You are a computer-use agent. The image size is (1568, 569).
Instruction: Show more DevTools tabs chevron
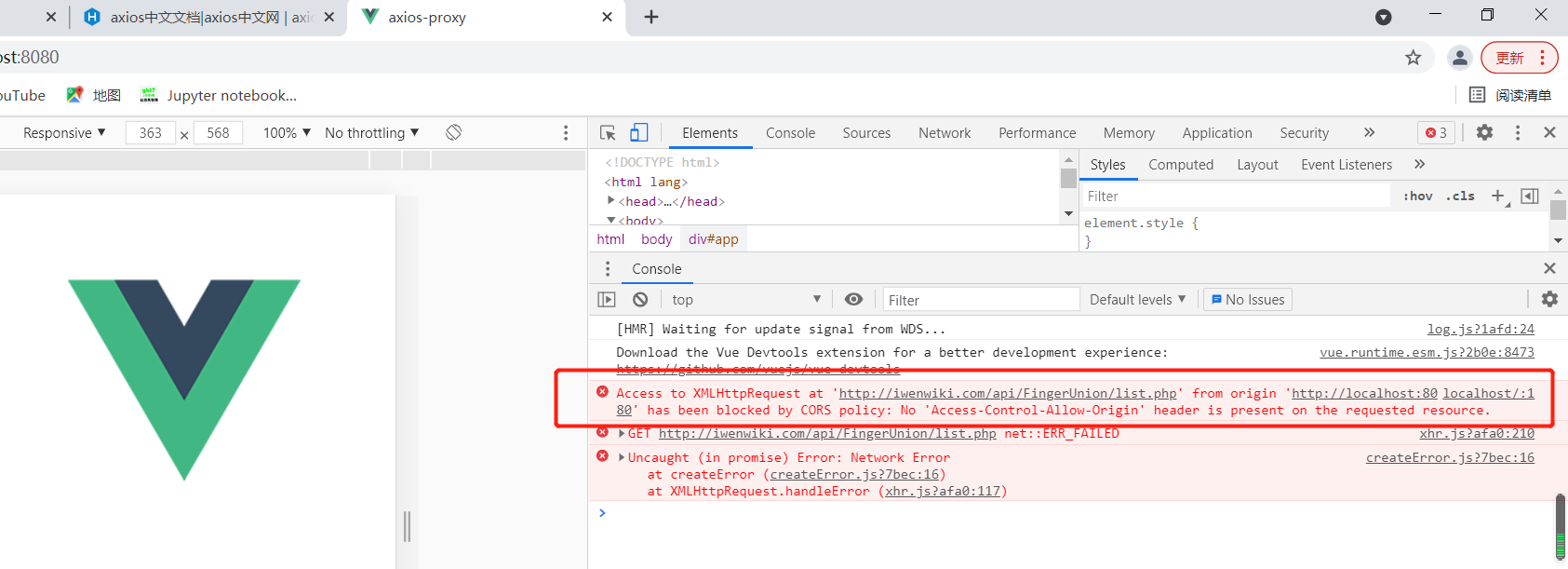1369,132
